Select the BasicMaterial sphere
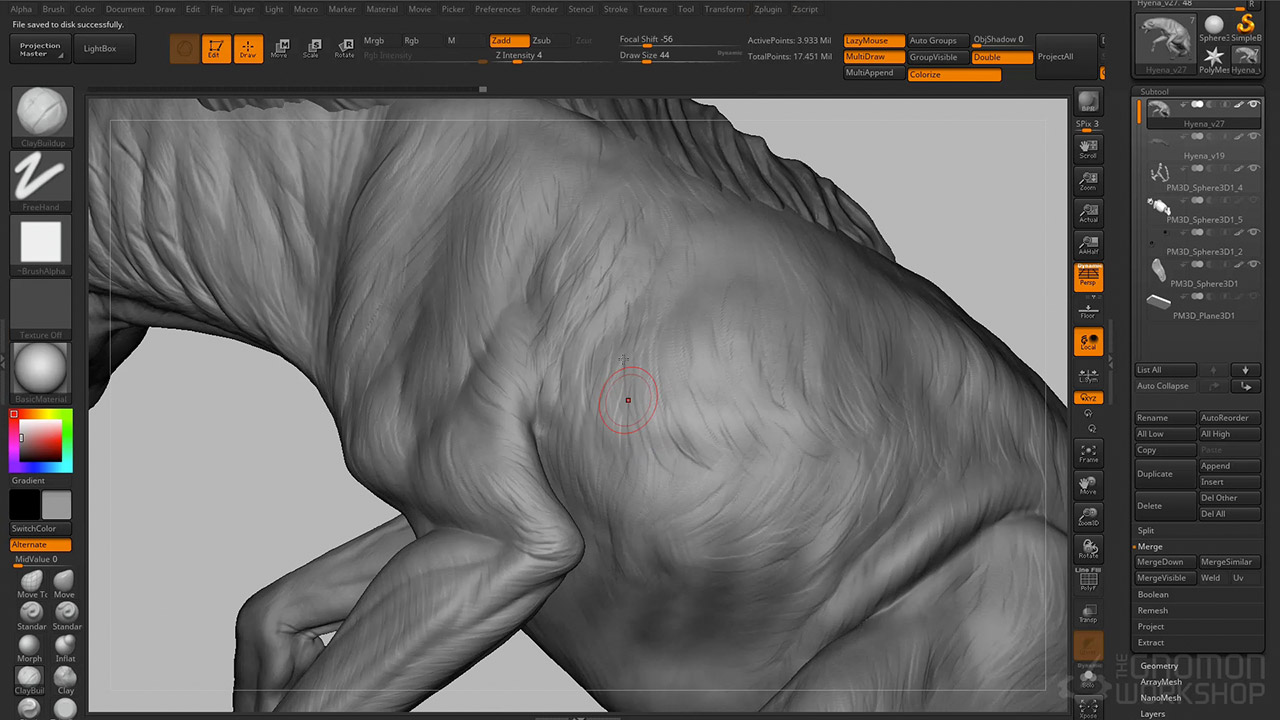This screenshot has height=720, width=1280. 41,368
